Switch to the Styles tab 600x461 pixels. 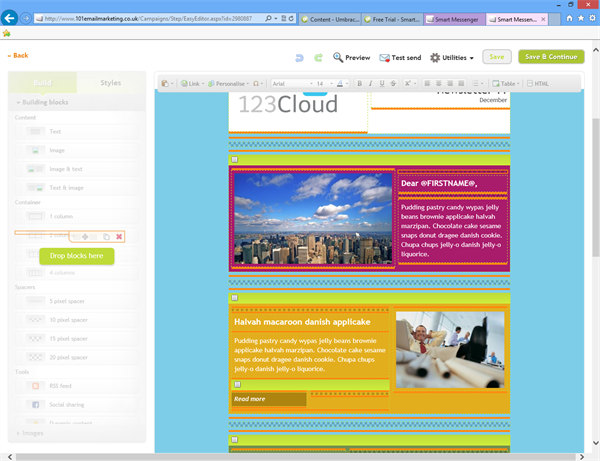click(111, 83)
